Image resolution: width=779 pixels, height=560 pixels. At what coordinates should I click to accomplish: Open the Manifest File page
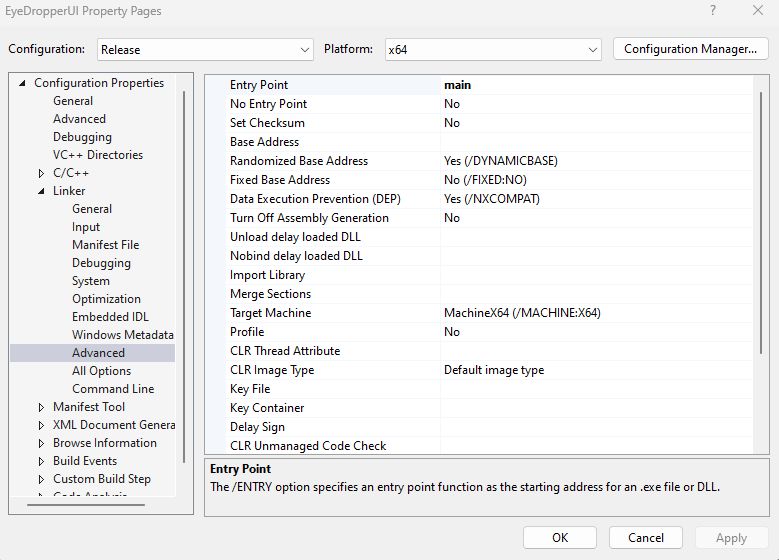pyautogui.click(x=105, y=244)
